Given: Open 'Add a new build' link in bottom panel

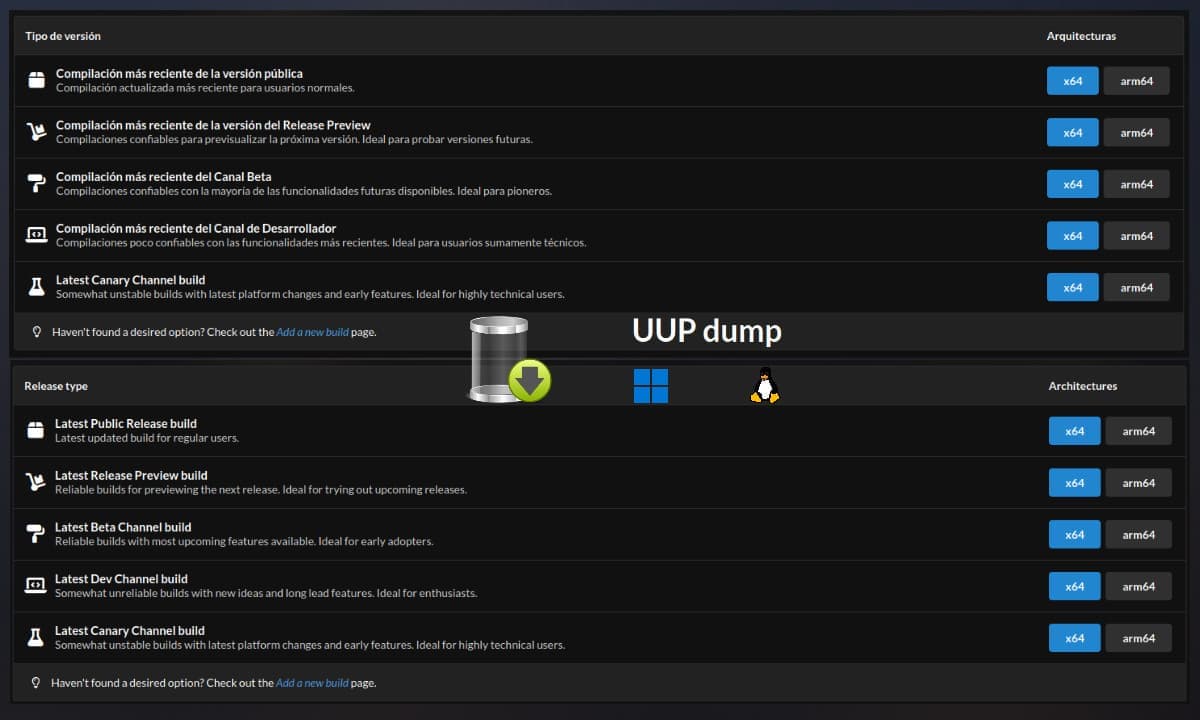Looking at the screenshot, I should (312, 684).
